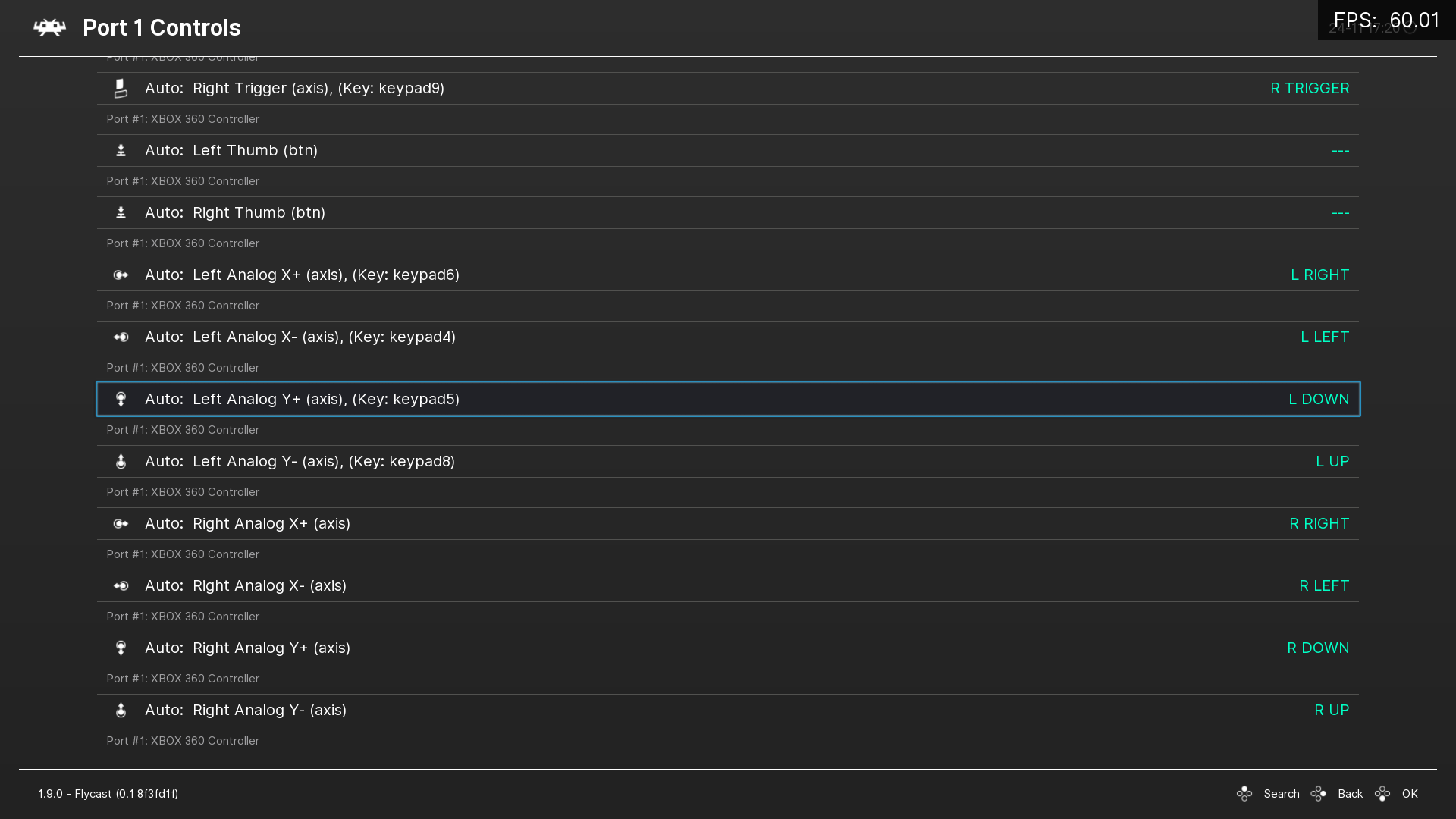Image resolution: width=1456 pixels, height=819 pixels.
Task: Click Back in the bottom bar
Action: (x=1350, y=793)
